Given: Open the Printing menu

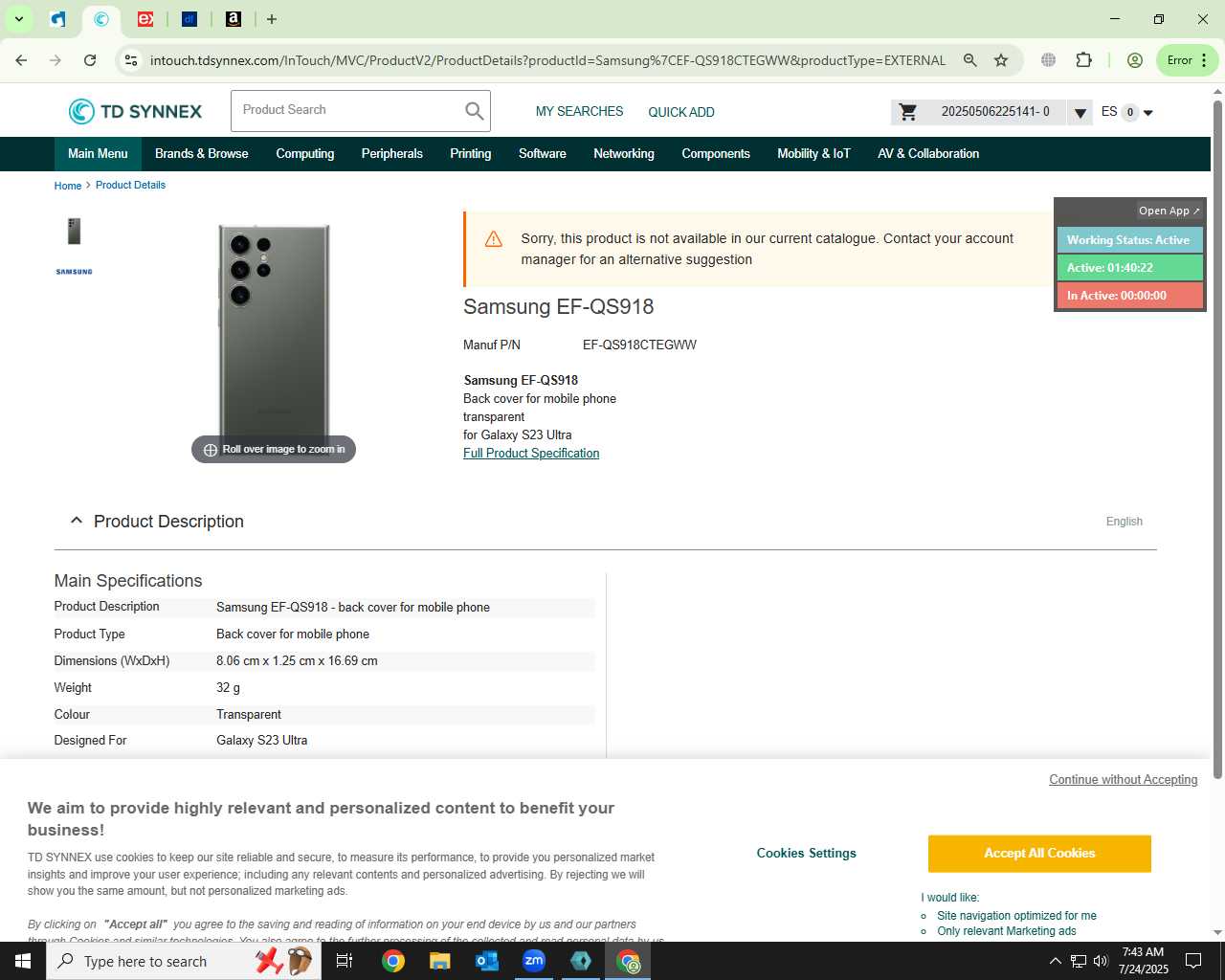Looking at the screenshot, I should coord(470,154).
